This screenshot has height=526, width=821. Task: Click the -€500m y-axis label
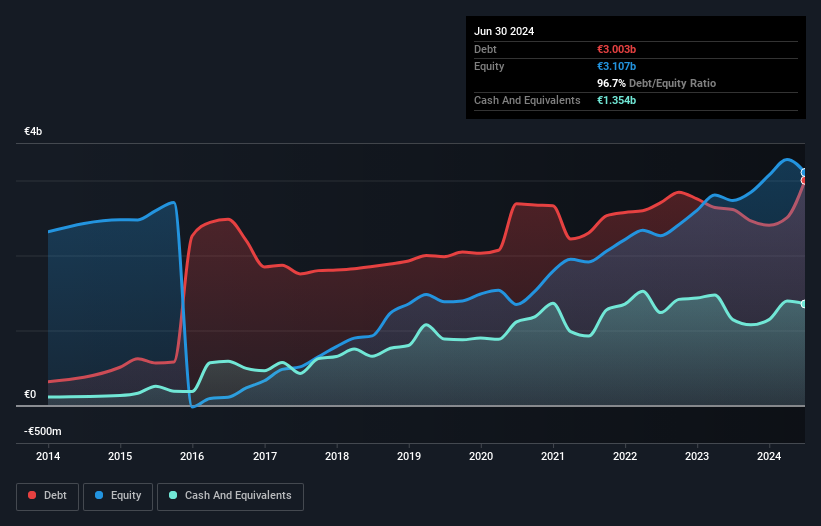click(x=42, y=431)
